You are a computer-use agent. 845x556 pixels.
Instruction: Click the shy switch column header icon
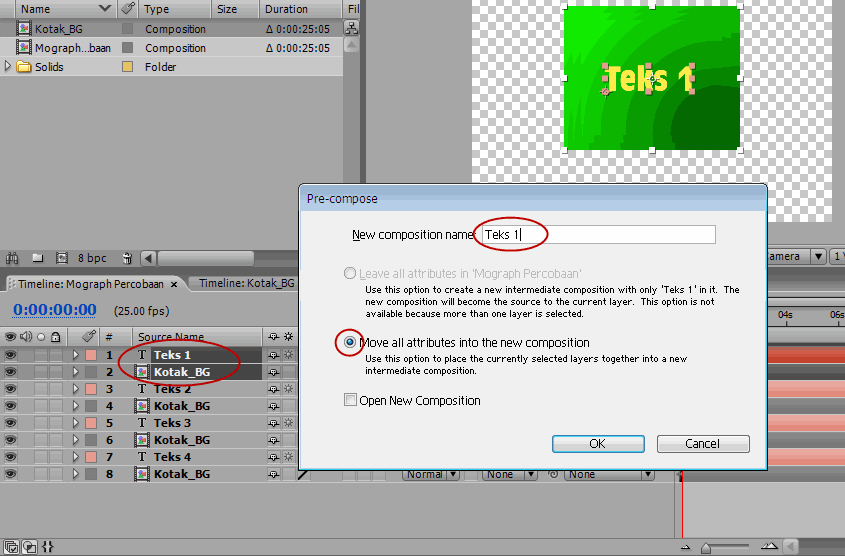pyautogui.click(x=274, y=337)
